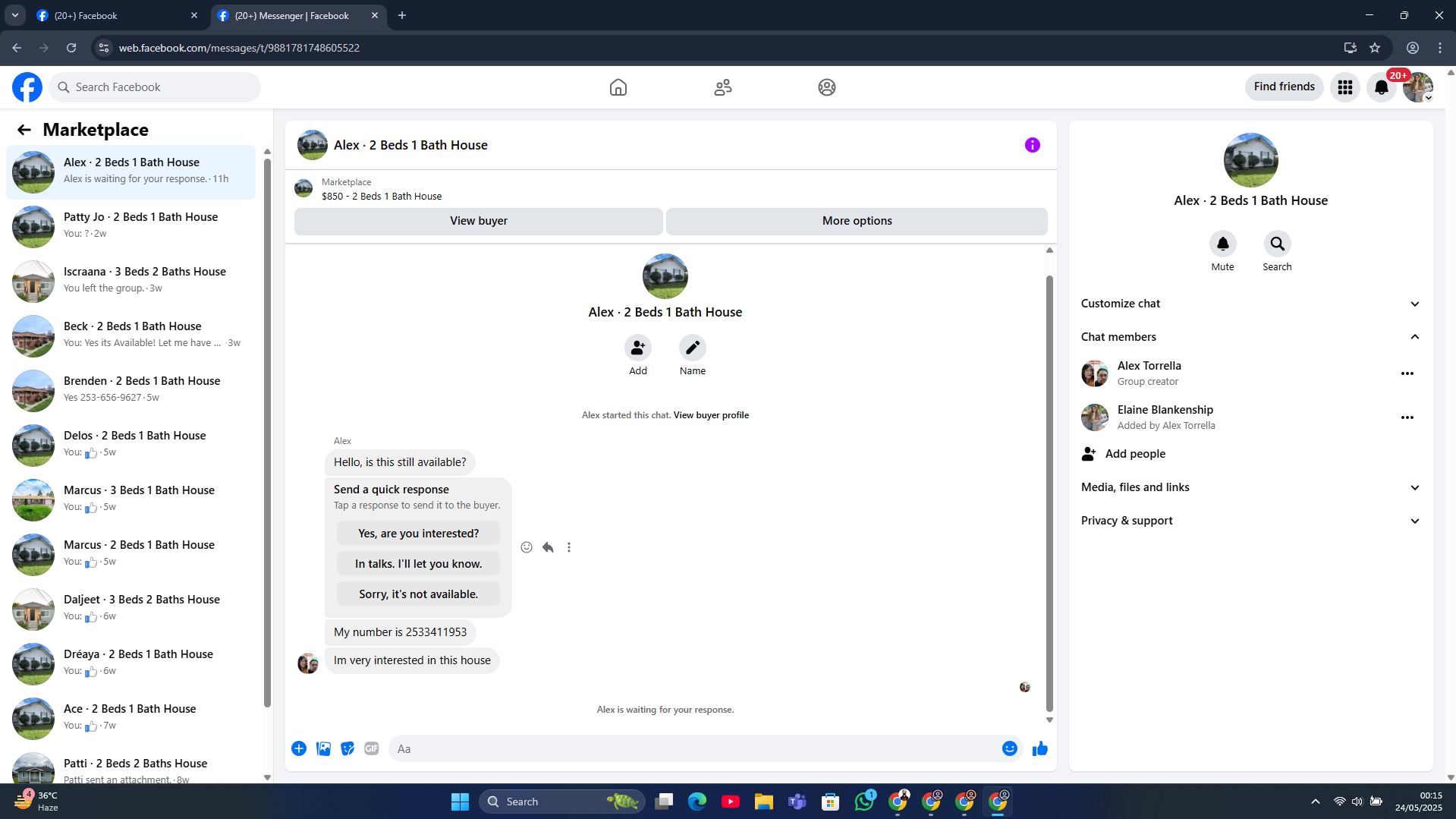Viewport: 1456px width, 819px height.
Task: Expand Privacy & support section
Action: pyautogui.click(x=1250, y=521)
